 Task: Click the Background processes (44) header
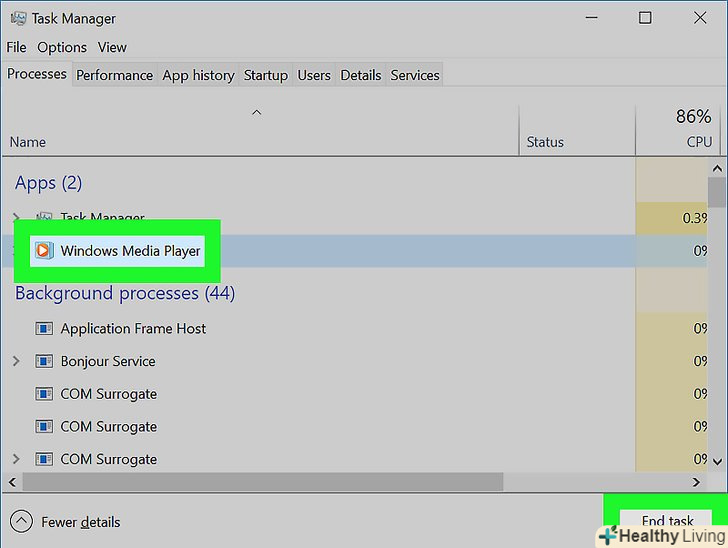pos(125,294)
